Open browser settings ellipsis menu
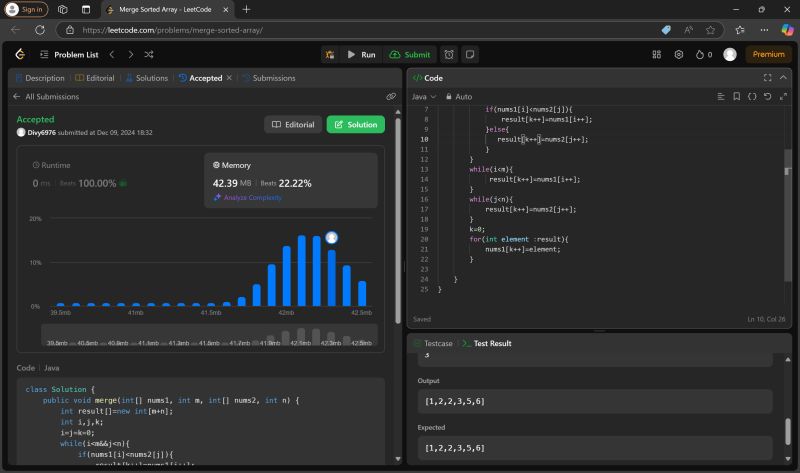The image size is (800, 473). tap(764, 30)
